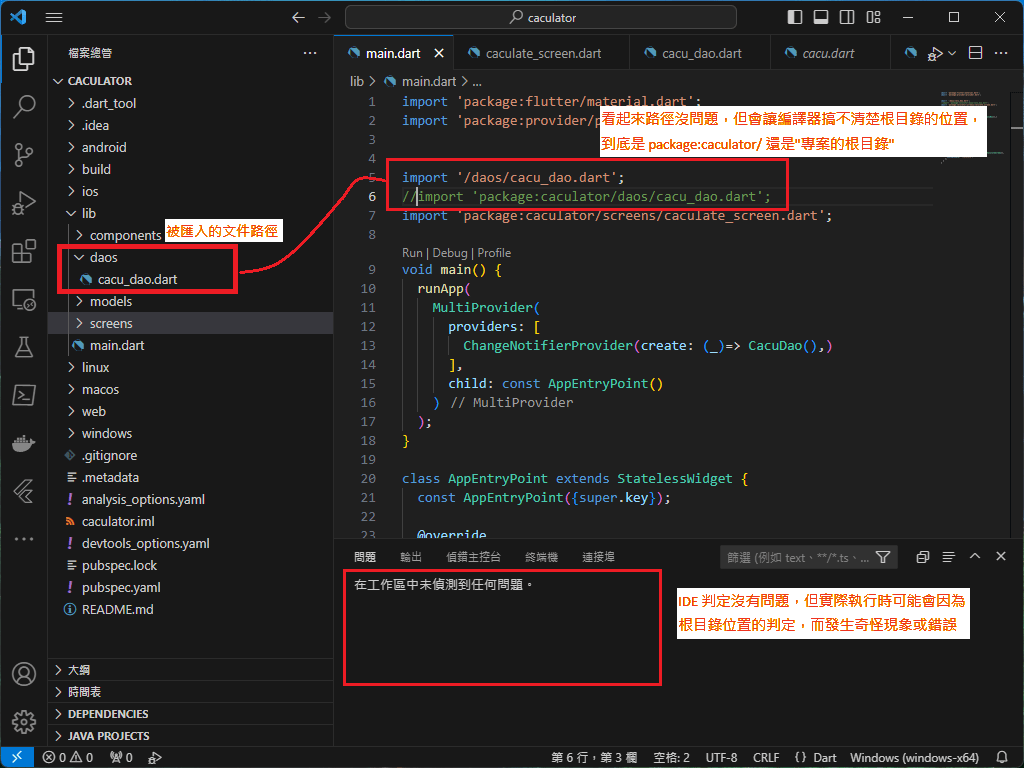Expand the DEPENDENCIES section

pyautogui.click(x=108, y=714)
